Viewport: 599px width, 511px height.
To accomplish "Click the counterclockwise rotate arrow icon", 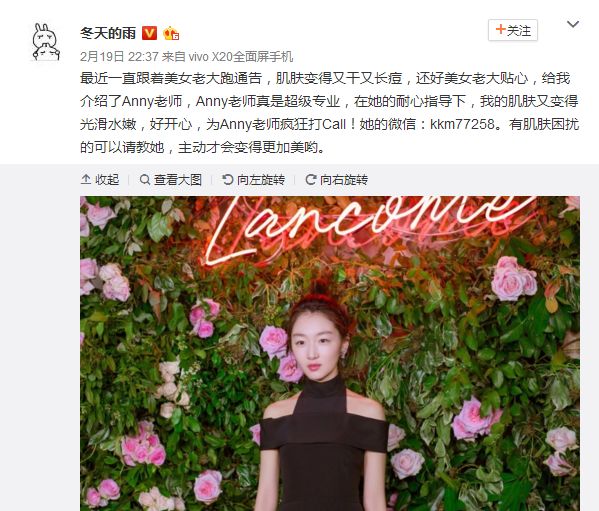I will click(x=228, y=179).
